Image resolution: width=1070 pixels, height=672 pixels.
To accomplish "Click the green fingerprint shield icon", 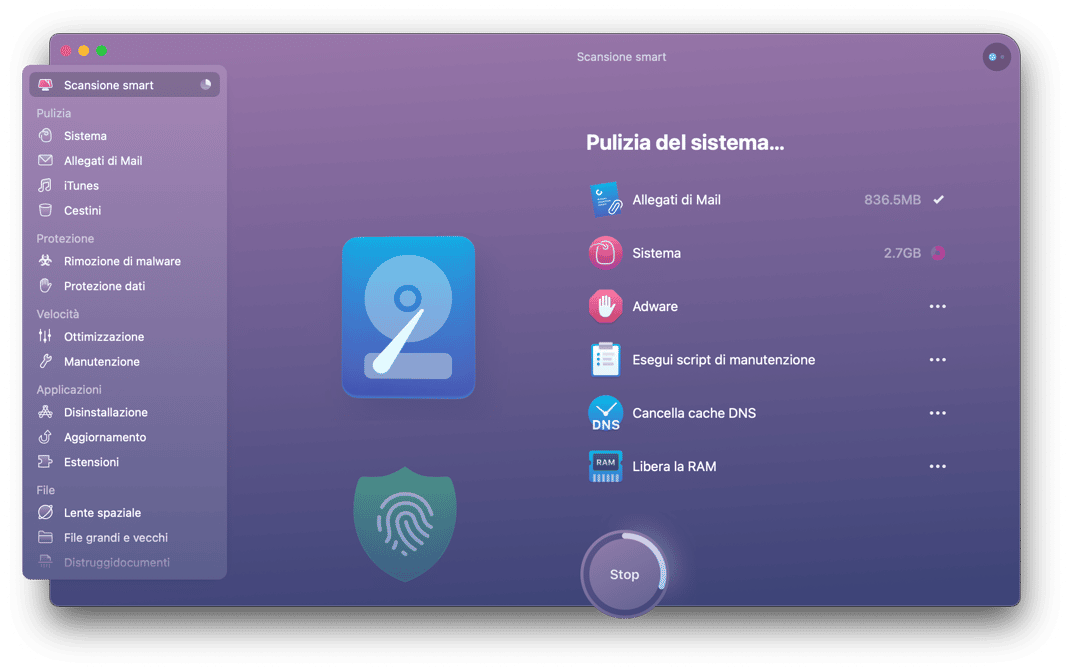I will tap(405, 524).
